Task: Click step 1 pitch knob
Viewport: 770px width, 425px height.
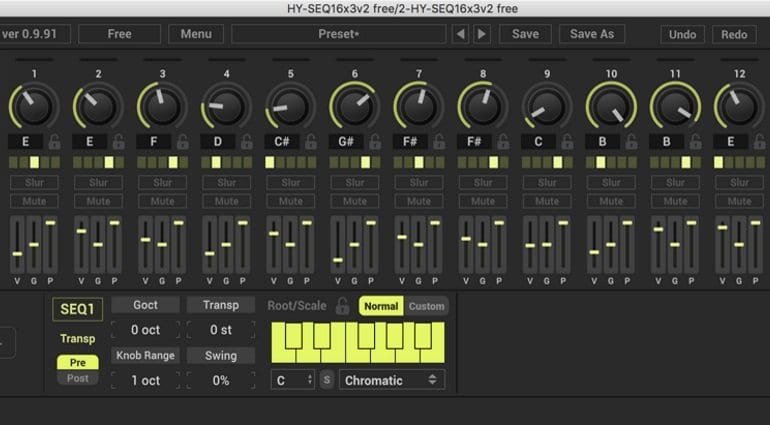Action: (x=34, y=106)
